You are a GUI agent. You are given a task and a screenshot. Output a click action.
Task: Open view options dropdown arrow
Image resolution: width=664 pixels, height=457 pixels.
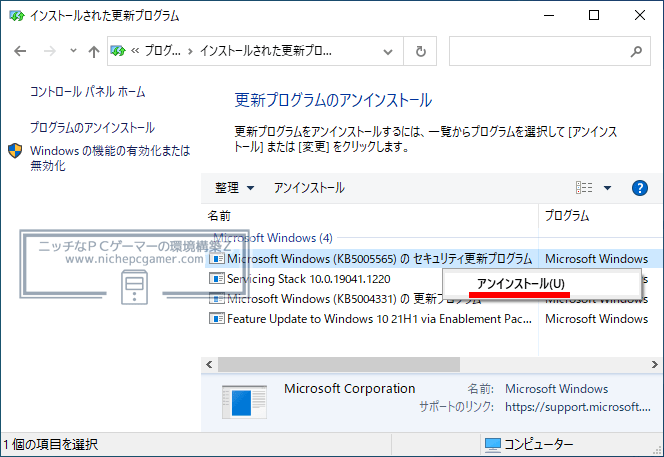tap(607, 188)
